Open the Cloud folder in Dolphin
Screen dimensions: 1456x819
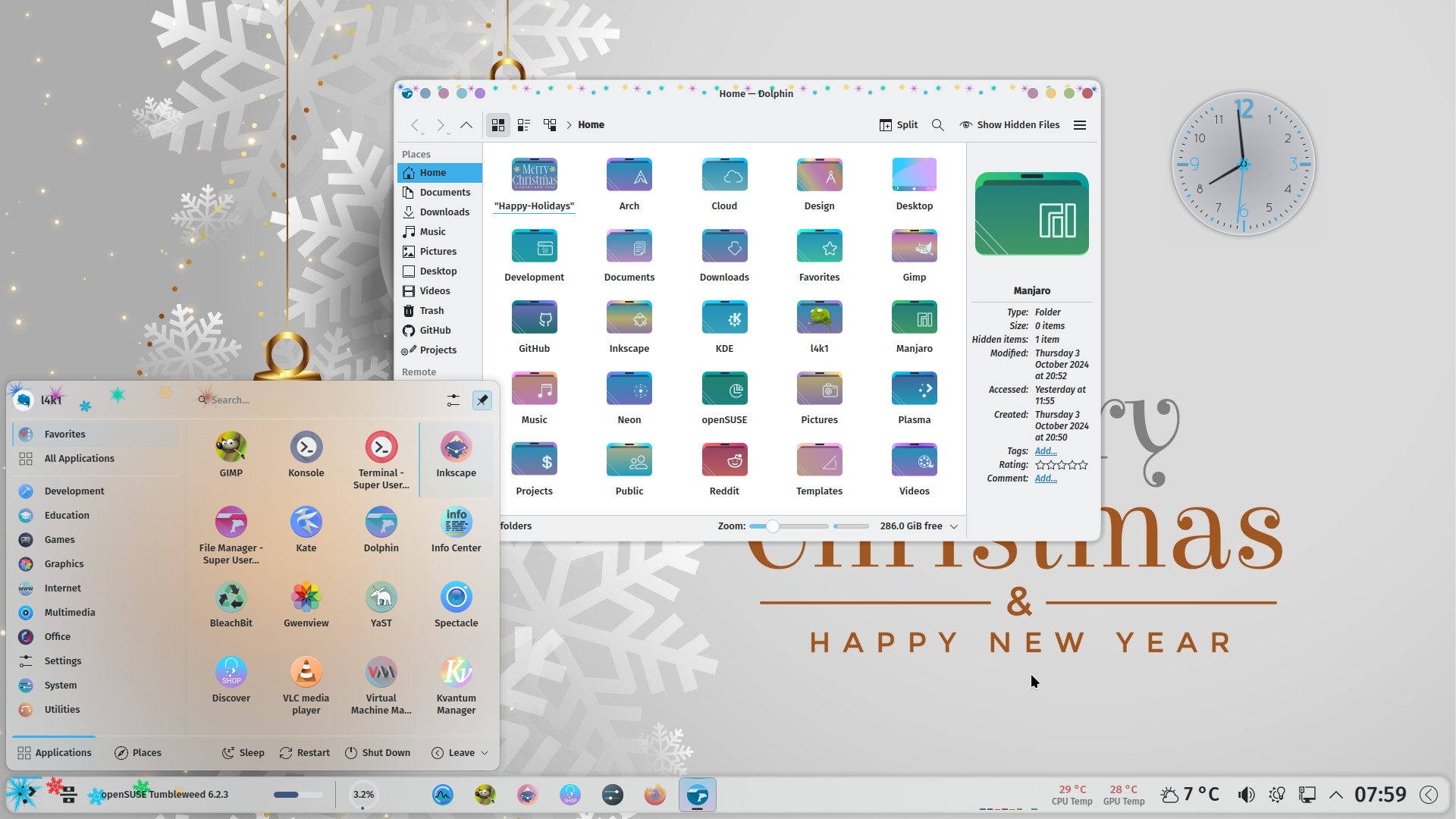pos(724,184)
